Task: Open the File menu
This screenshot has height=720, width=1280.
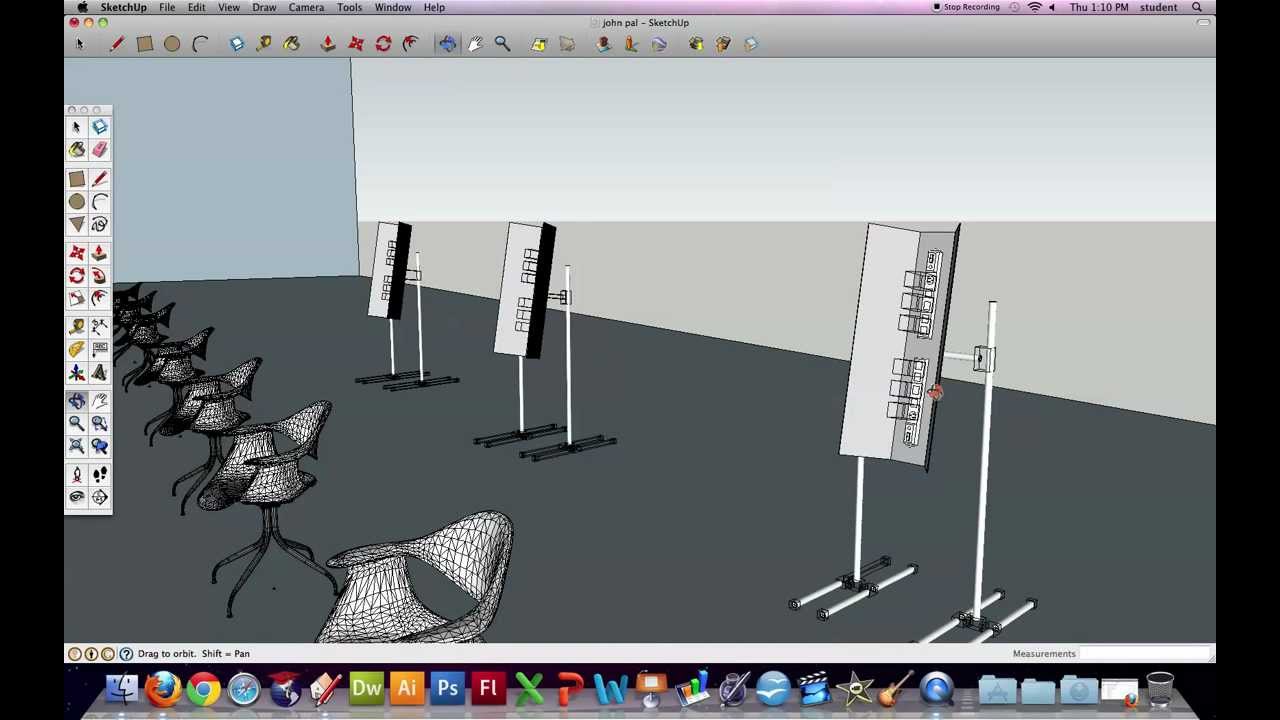Action: point(167,7)
